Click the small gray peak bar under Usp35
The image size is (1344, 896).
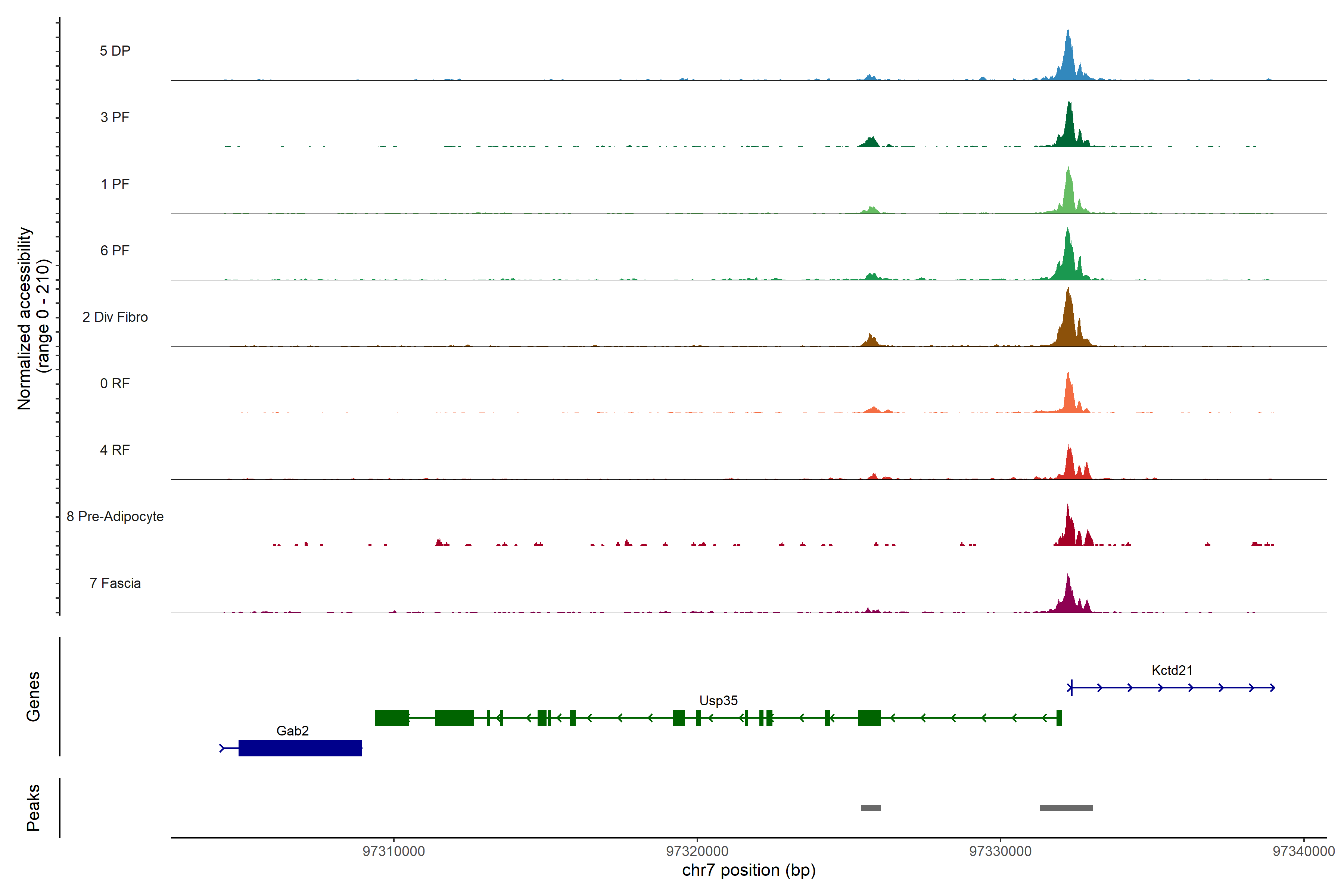click(870, 808)
